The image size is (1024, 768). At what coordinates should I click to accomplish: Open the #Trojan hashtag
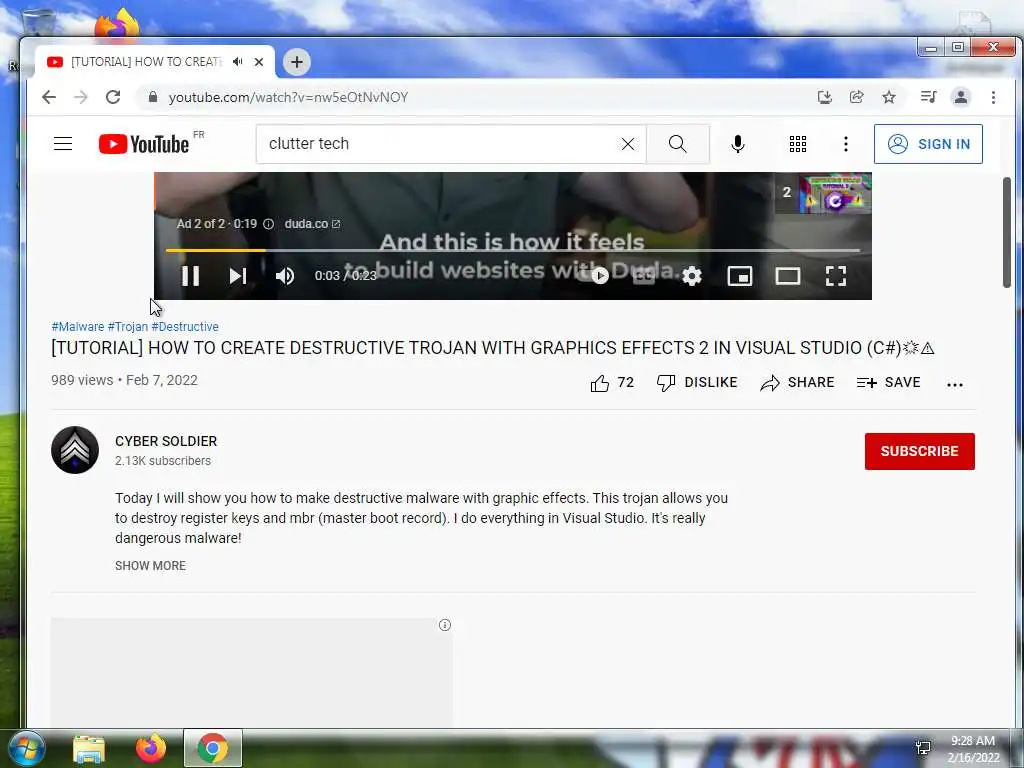click(128, 327)
